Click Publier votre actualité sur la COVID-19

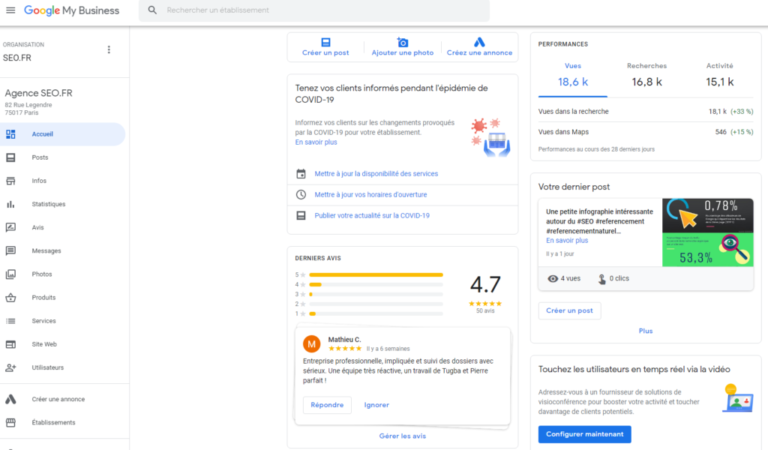[372, 215]
